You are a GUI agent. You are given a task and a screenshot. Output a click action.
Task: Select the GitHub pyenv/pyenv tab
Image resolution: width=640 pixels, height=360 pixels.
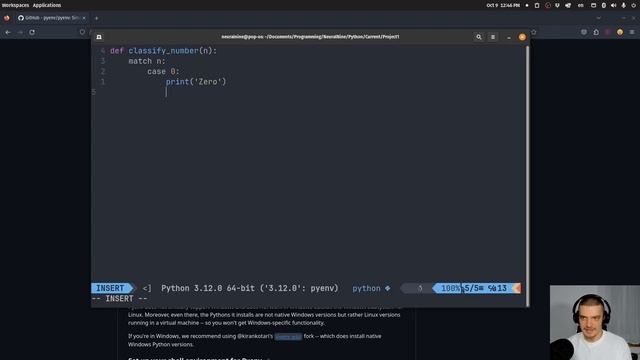coord(51,18)
